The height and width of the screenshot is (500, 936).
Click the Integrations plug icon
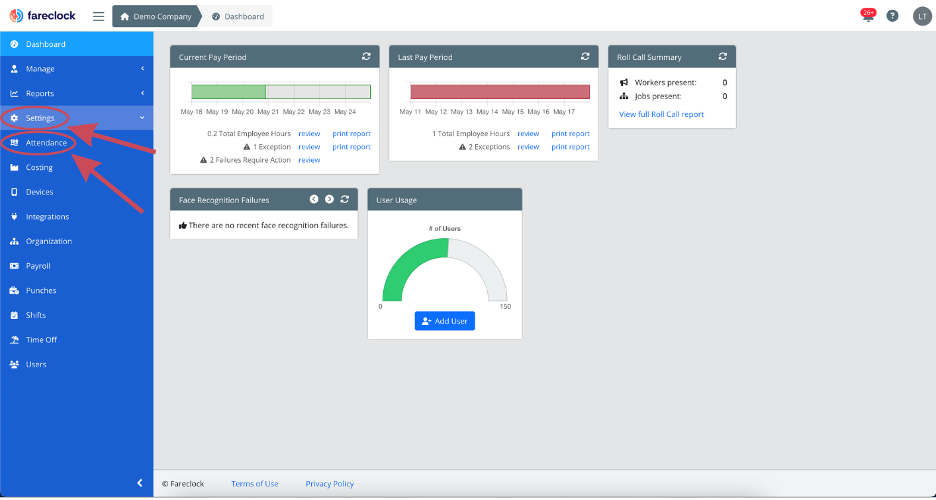[14, 217]
